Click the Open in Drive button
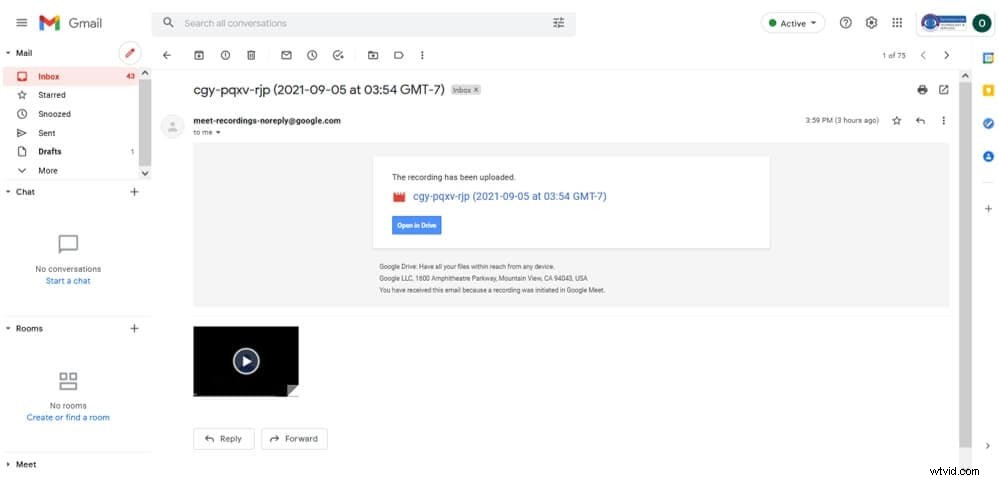999x481 pixels. click(x=417, y=226)
